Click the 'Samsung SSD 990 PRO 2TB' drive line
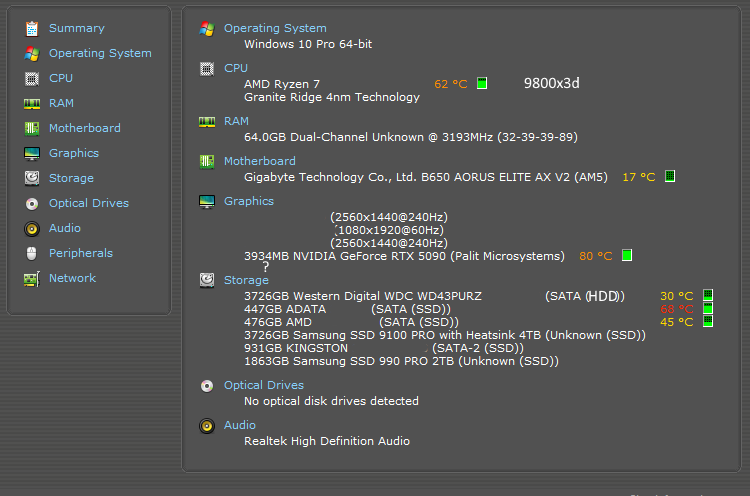 pyautogui.click(x=401, y=361)
